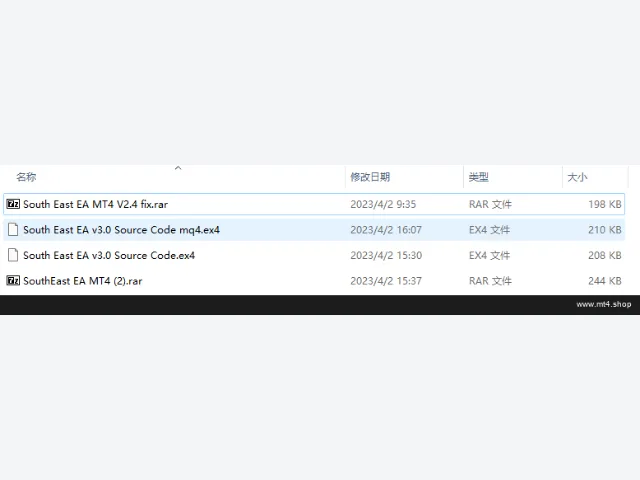Click the 198 KB size value

[605, 204]
